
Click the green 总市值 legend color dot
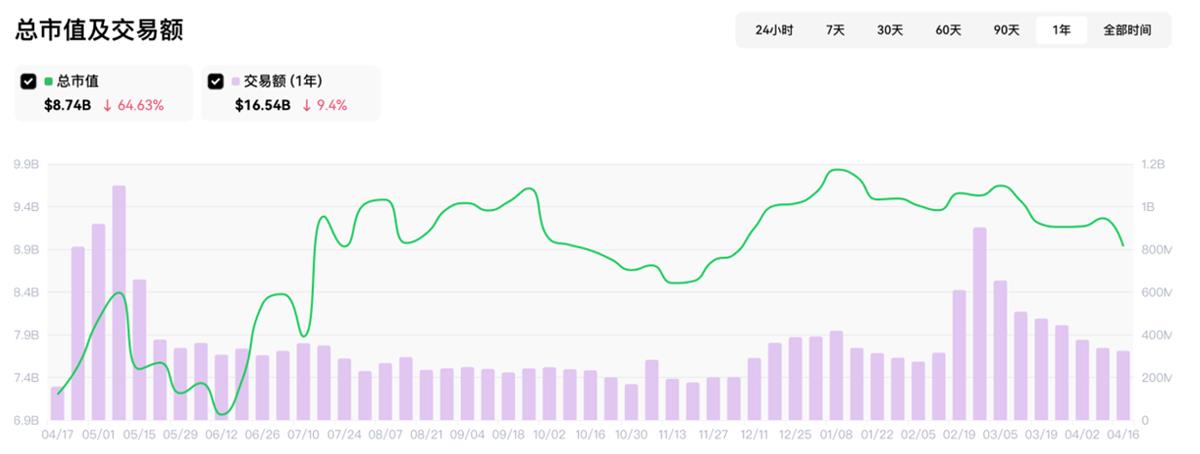click(48, 81)
